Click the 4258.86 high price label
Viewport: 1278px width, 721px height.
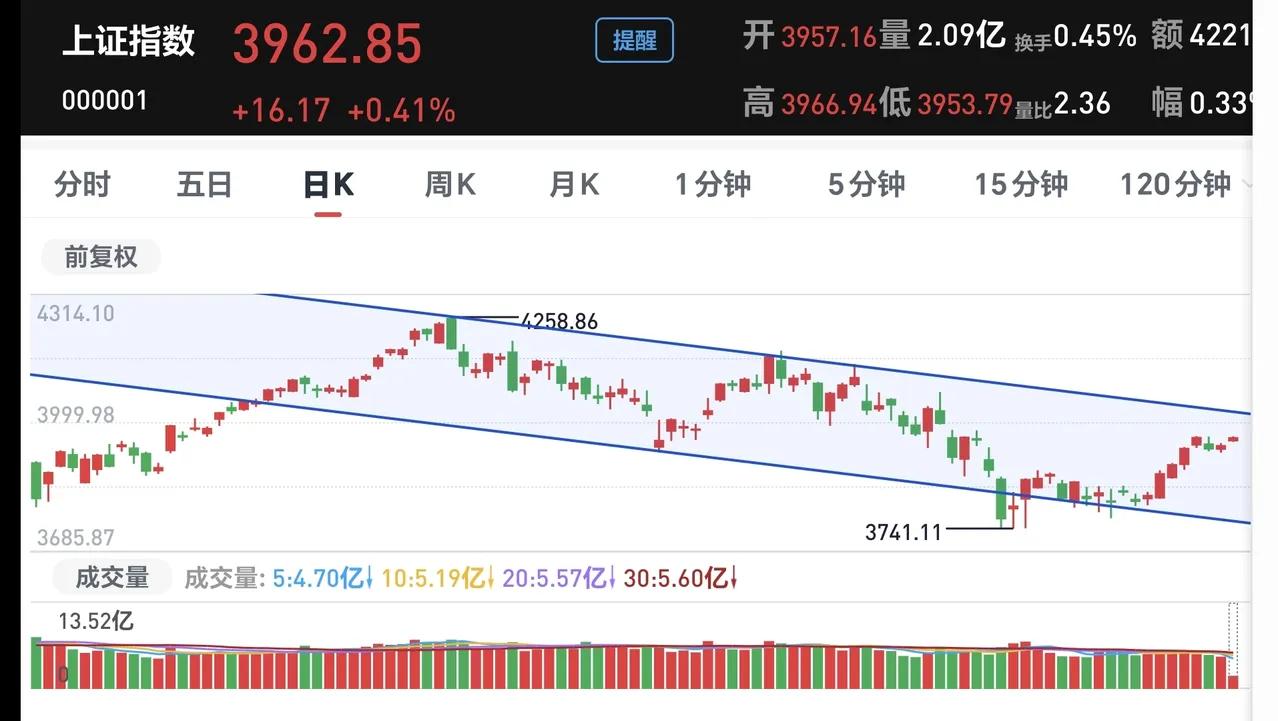click(x=560, y=321)
